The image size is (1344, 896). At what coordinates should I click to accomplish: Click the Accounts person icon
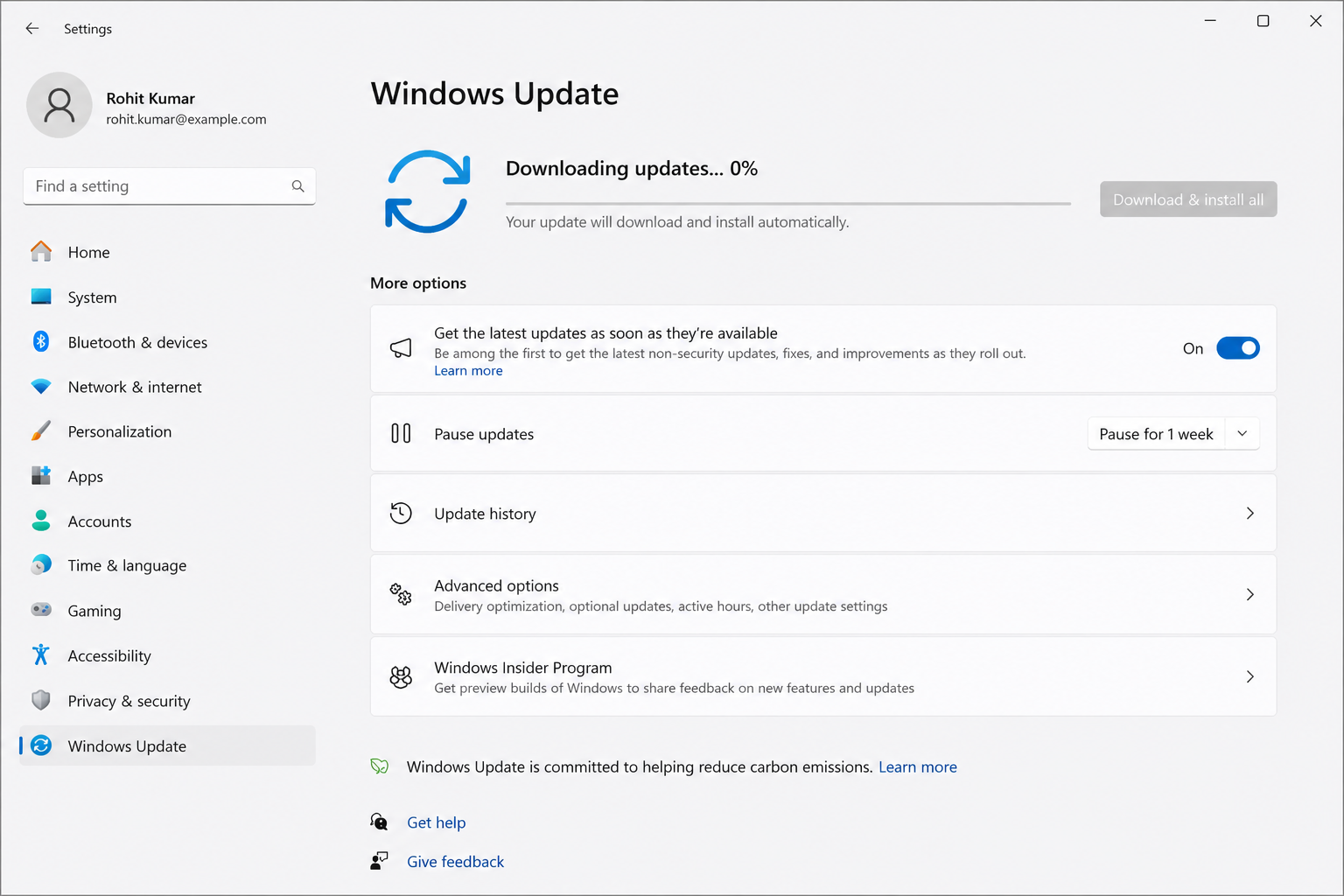click(41, 521)
